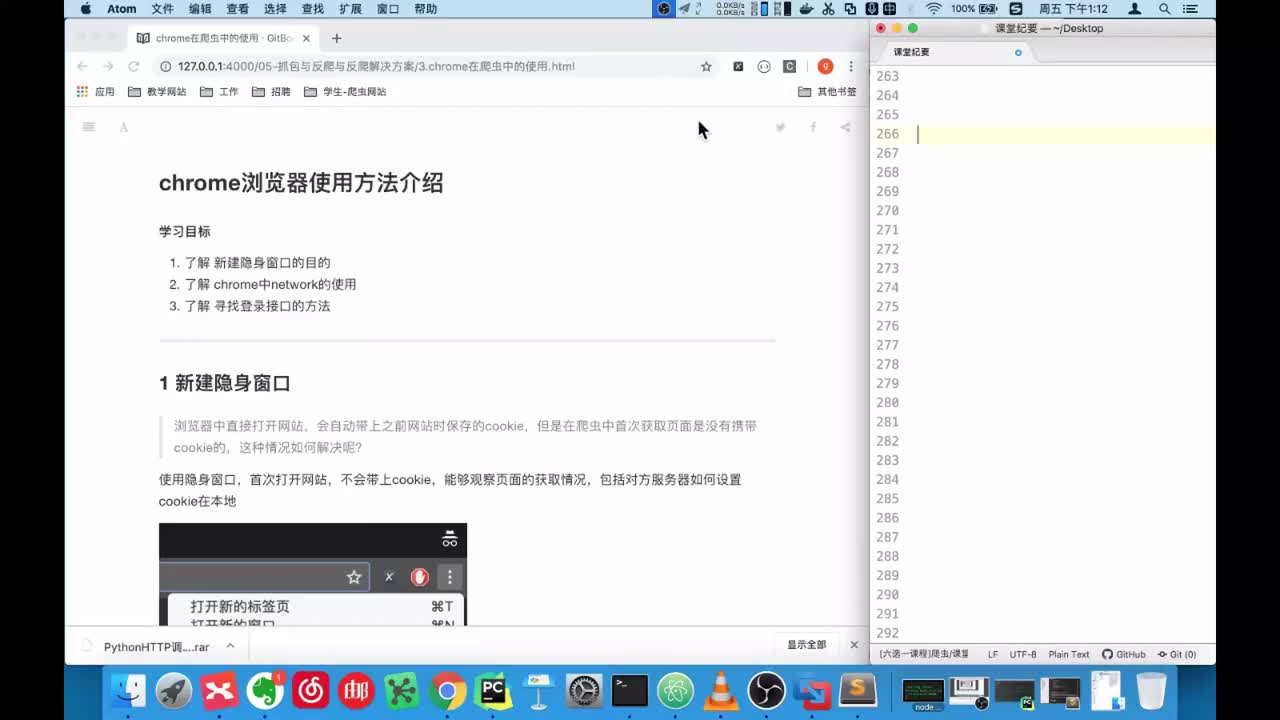Click line number 270 in Atom gutter

(x=887, y=210)
